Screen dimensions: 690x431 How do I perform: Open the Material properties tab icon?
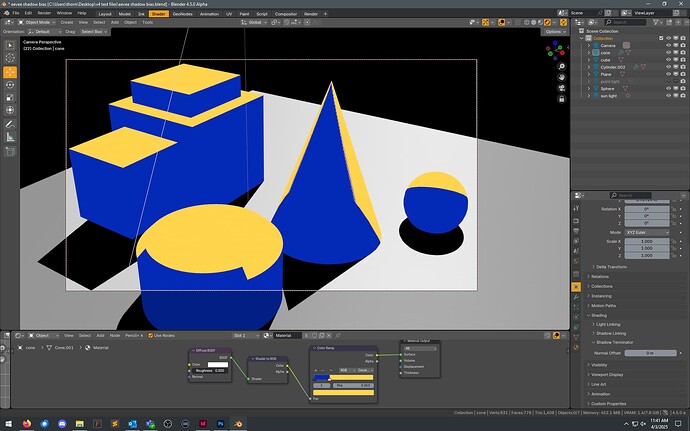[576, 347]
